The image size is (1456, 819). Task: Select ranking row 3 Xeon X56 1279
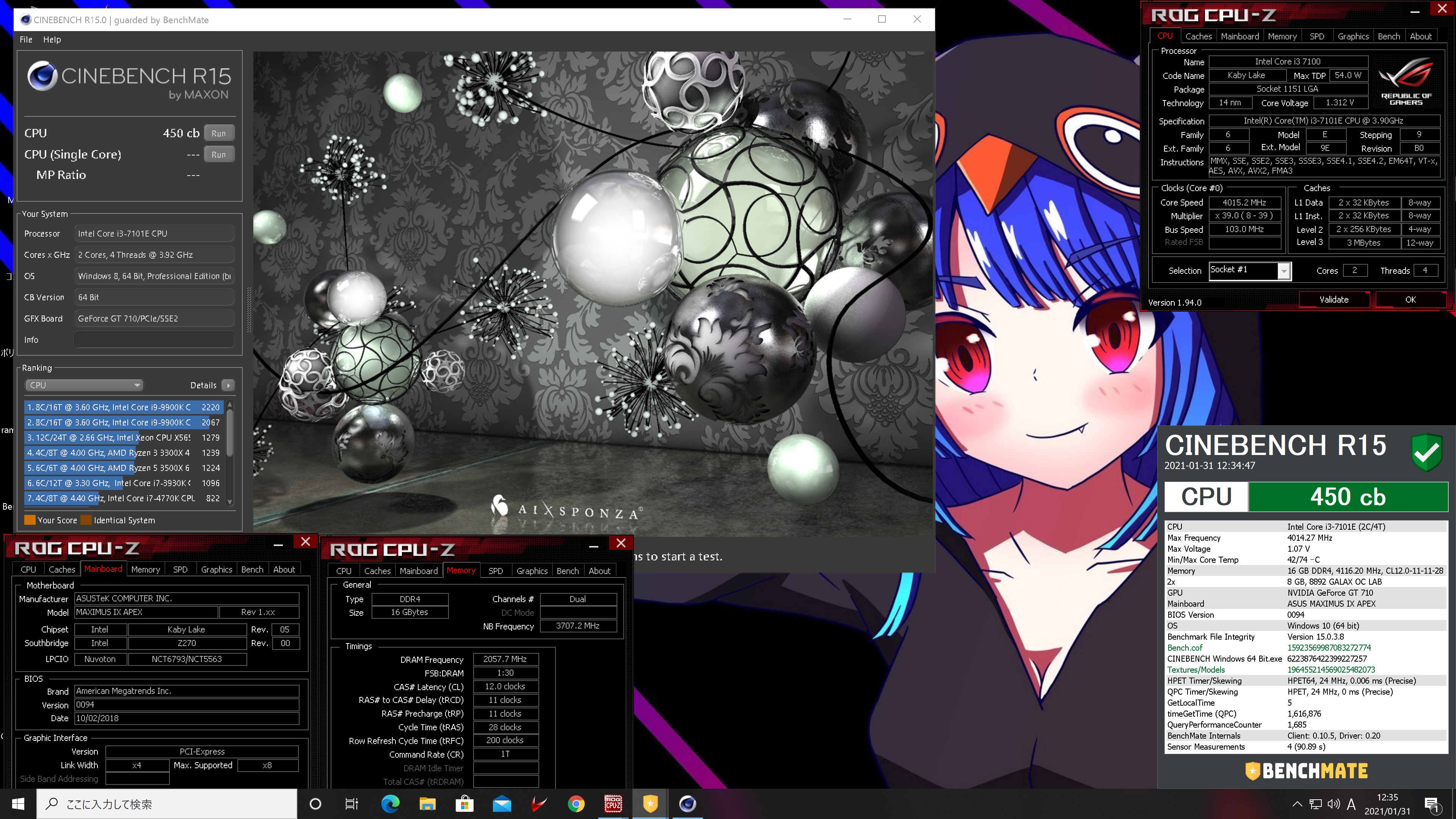(124, 438)
